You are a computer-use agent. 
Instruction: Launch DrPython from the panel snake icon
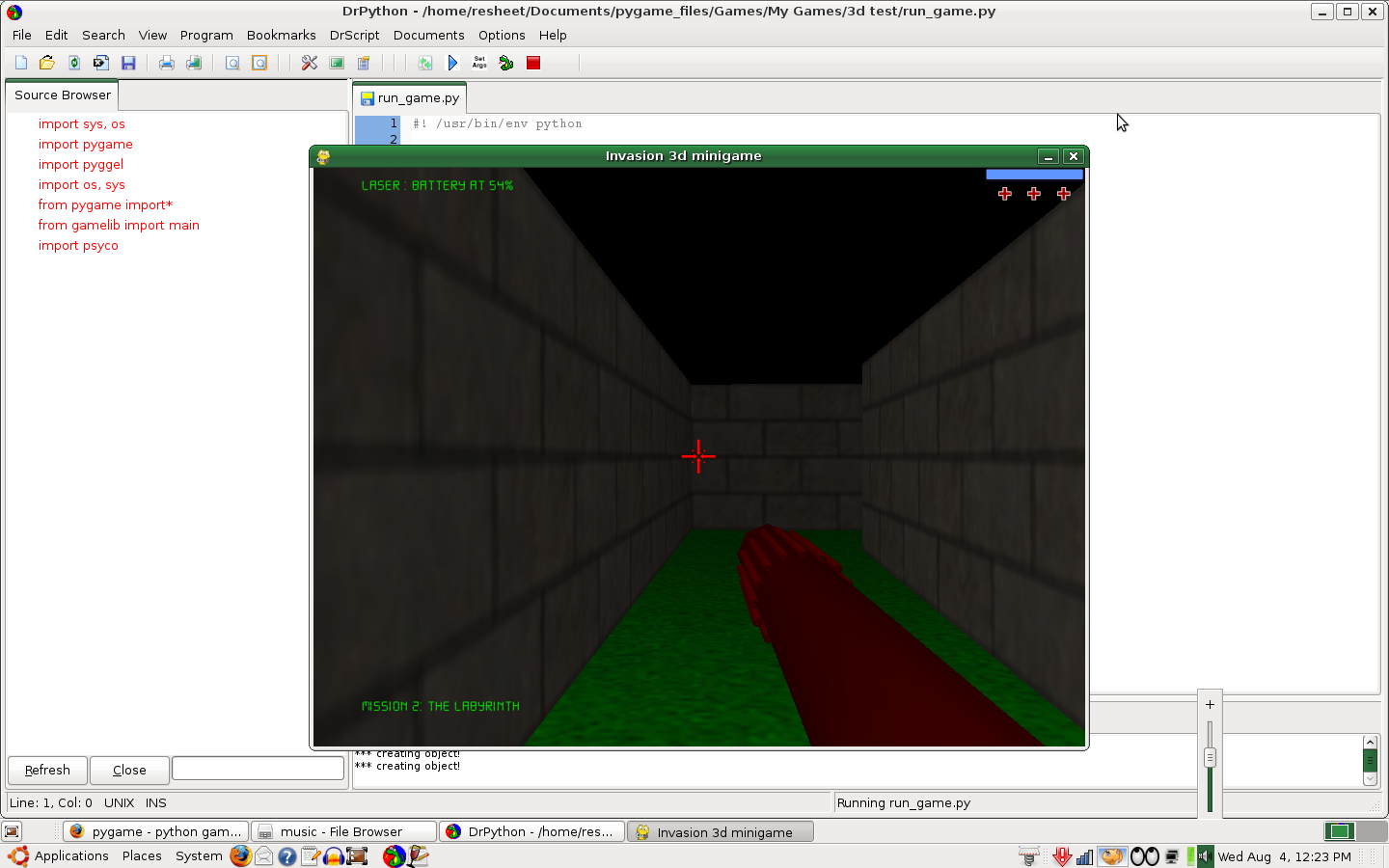click(395, 855)
